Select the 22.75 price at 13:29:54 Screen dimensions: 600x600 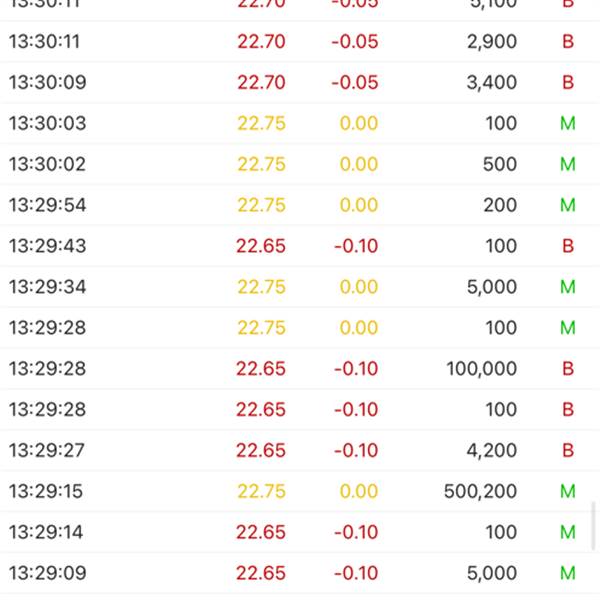click(261, 205)
